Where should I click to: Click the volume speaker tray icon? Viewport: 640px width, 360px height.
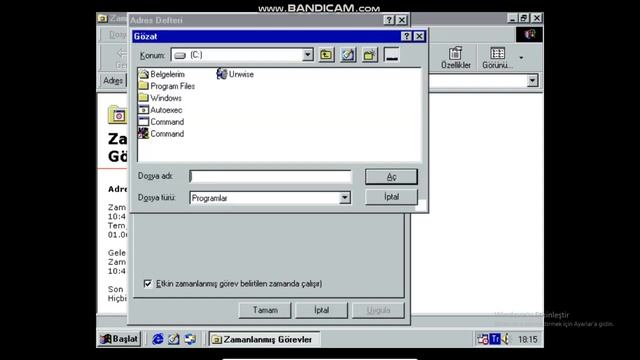505,339
